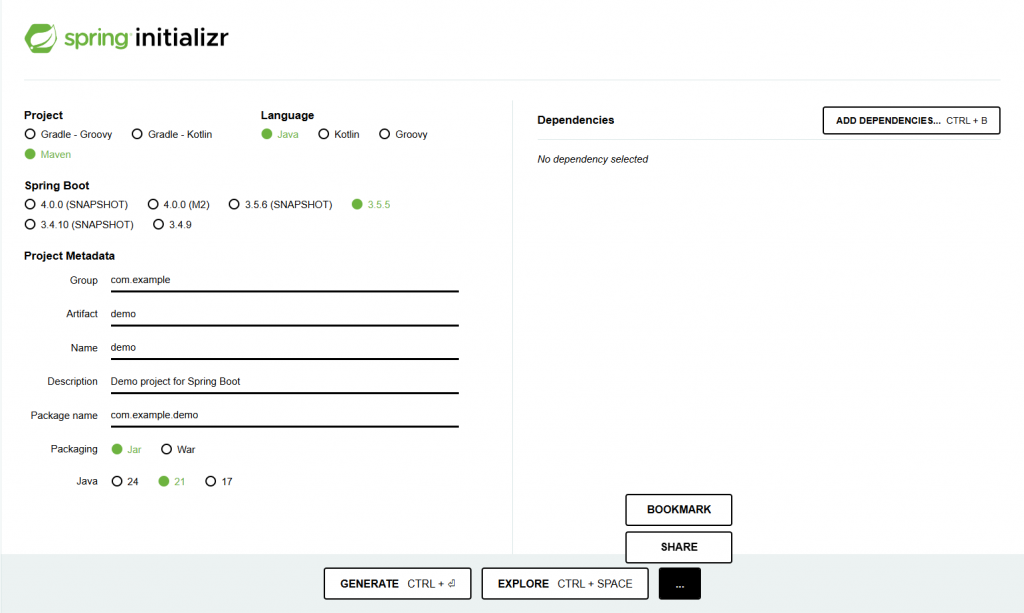Viewport: 1024px width, 613px height.
Task: Select Gradle - Groovy project type
Action: click(x=68, y=134)
